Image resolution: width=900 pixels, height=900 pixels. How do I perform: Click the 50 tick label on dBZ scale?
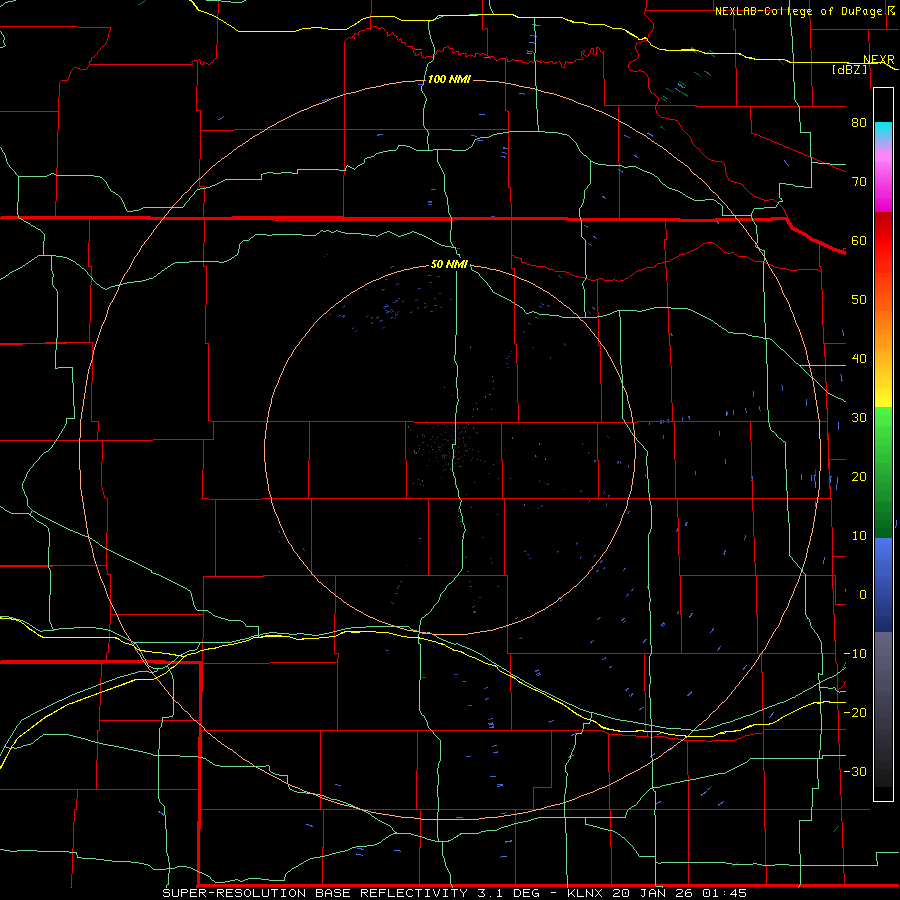(859, 300)
